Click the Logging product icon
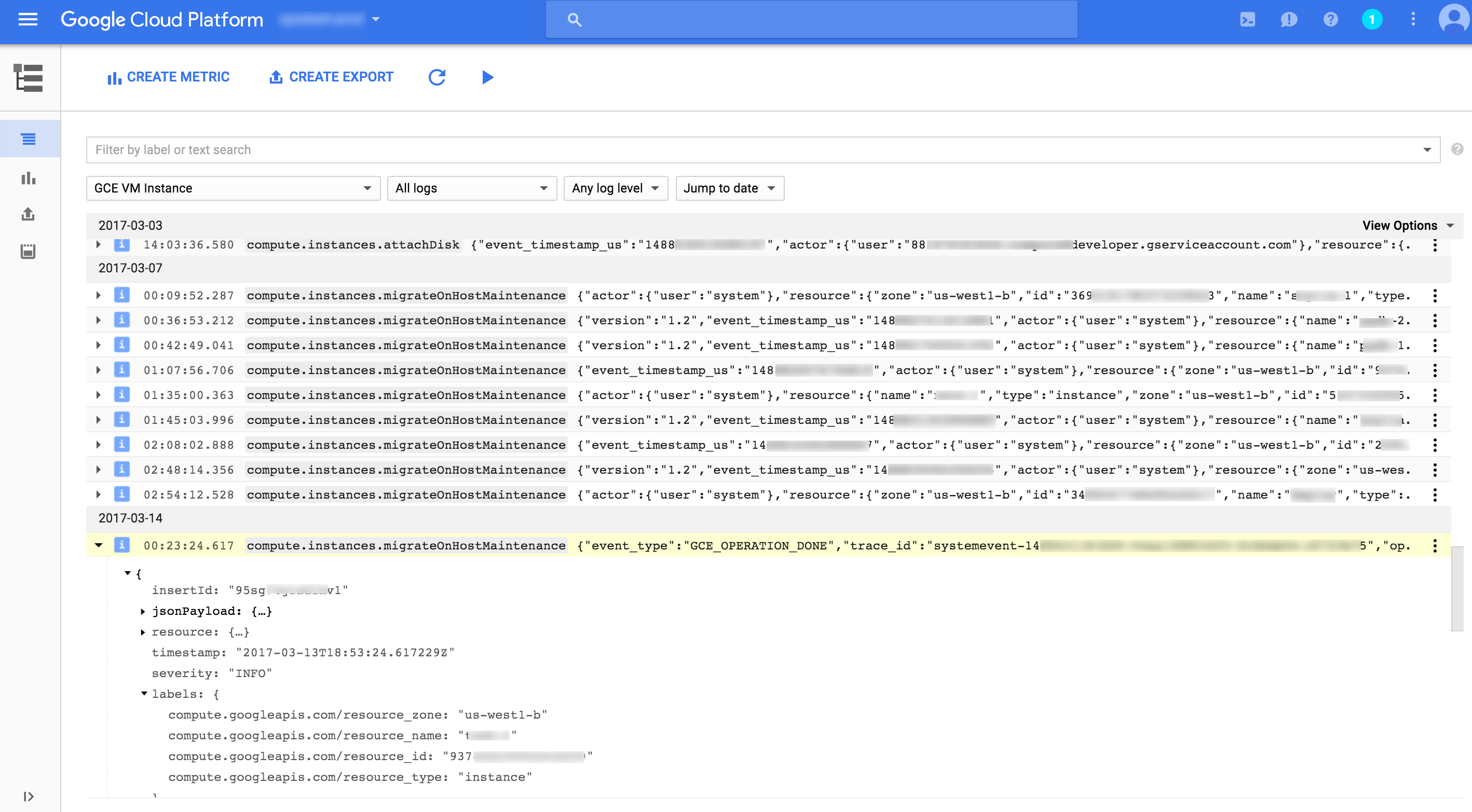 click(x=29, y=78)
